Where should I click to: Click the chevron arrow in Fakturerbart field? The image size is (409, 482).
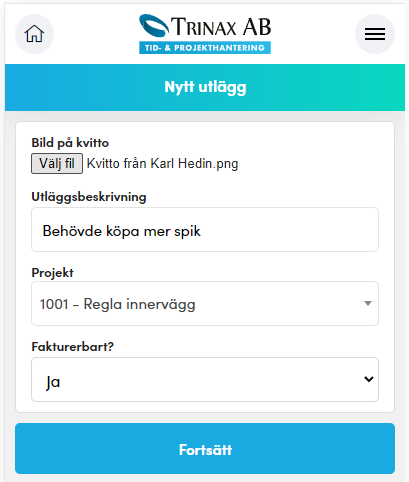(369, 379)
